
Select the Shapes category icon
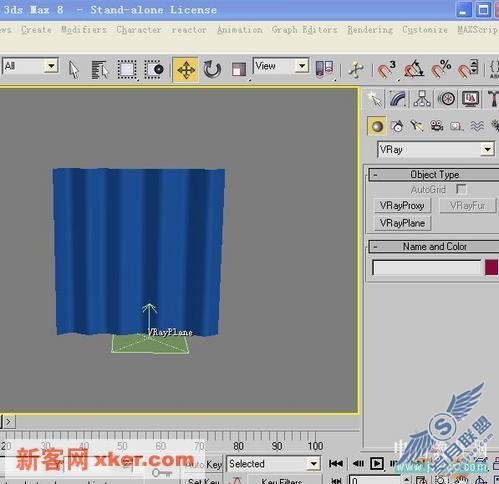[397, 126]
